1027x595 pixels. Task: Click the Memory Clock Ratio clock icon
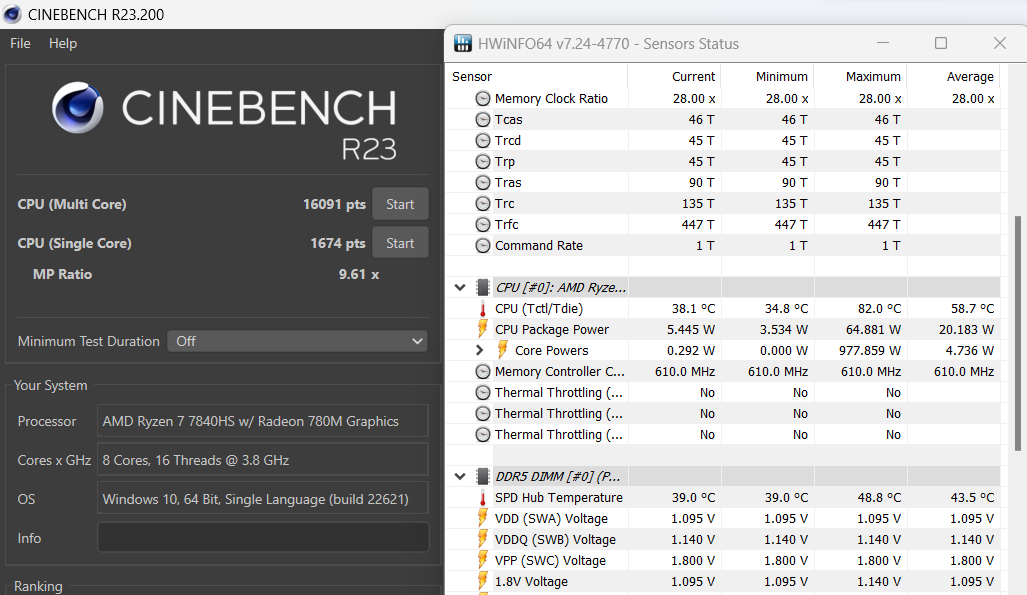click(483, 99)
